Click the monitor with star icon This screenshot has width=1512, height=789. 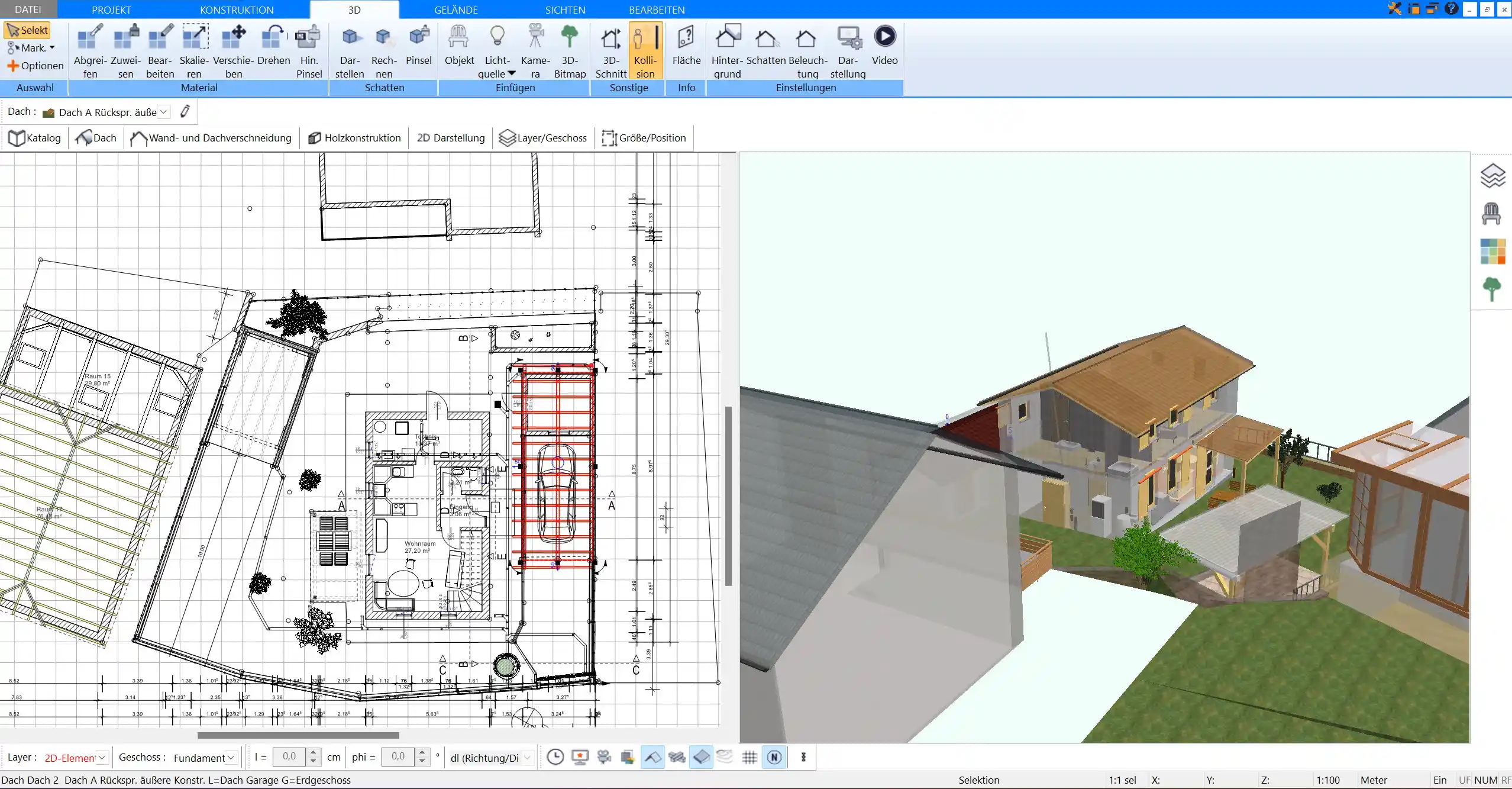pos(580,757)
